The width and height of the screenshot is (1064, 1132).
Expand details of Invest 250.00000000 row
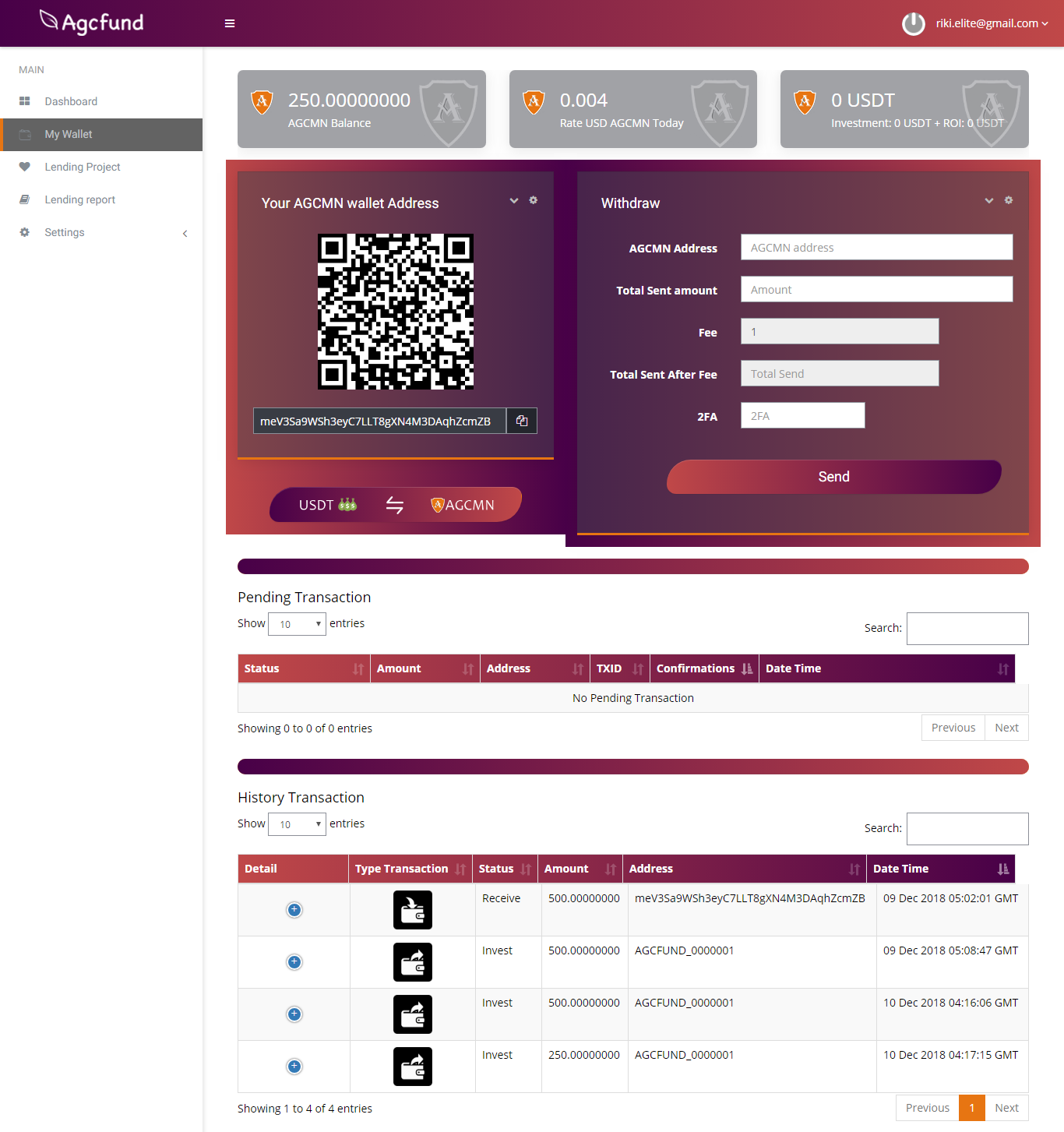(x=294, y=1067)
